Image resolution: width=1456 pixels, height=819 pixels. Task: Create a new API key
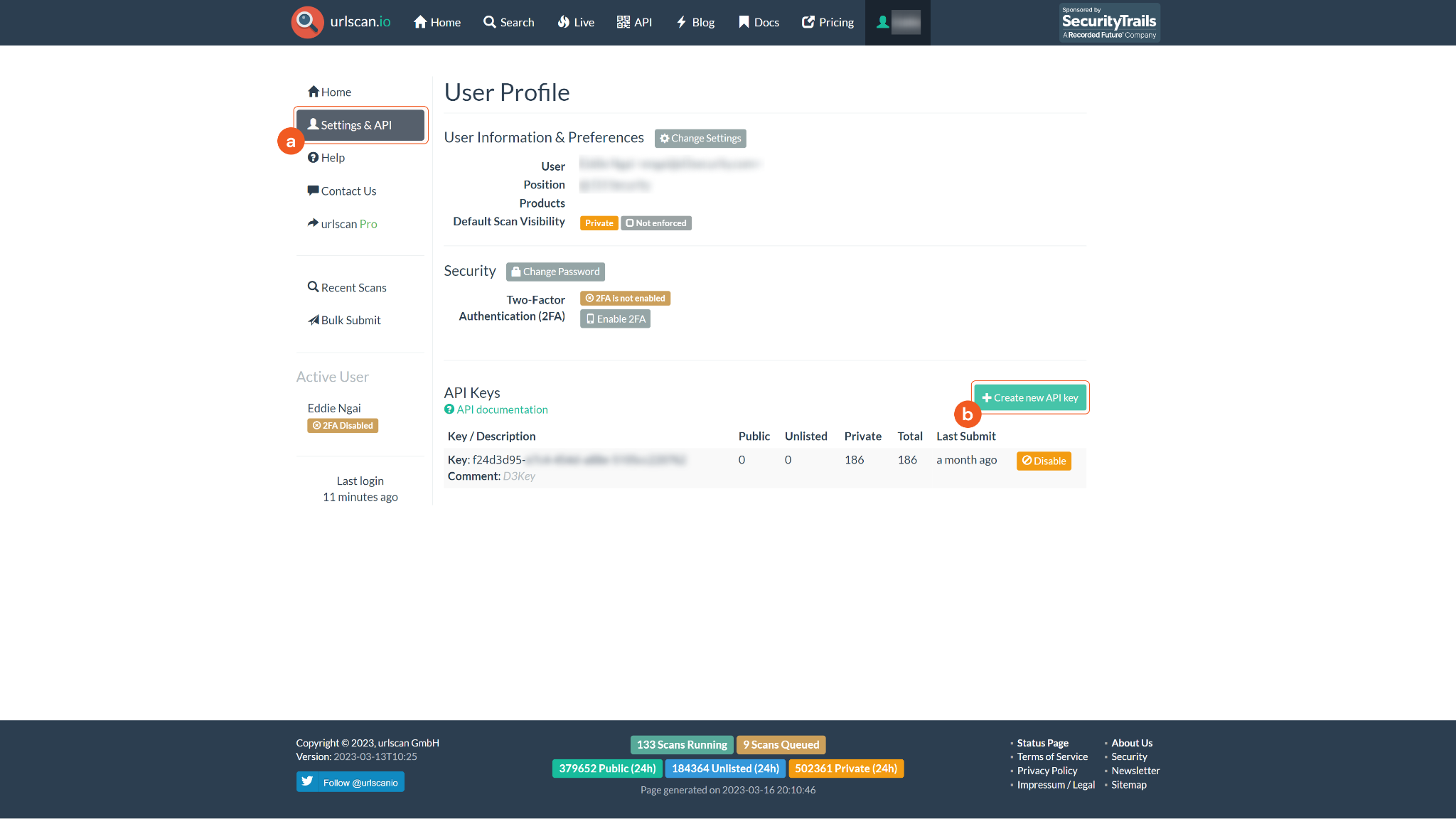(x=1029, y=397)
